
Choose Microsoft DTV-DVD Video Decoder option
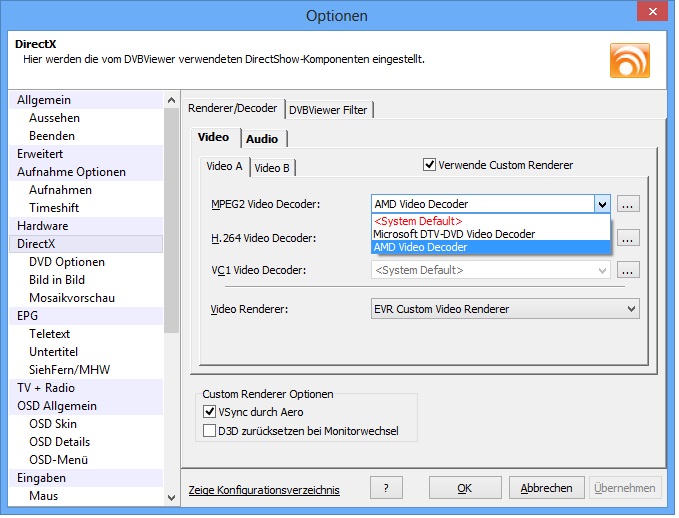493,235
